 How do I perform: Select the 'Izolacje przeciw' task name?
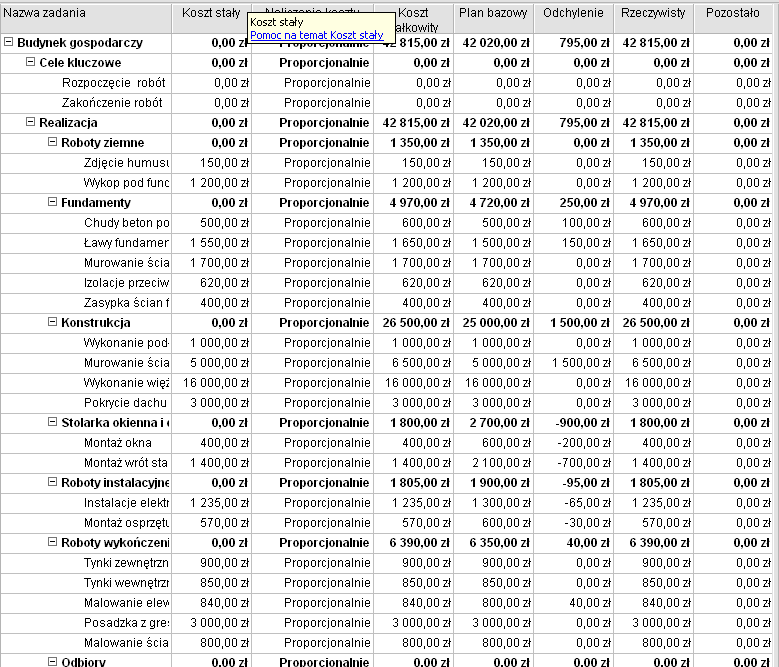(126, 283)
